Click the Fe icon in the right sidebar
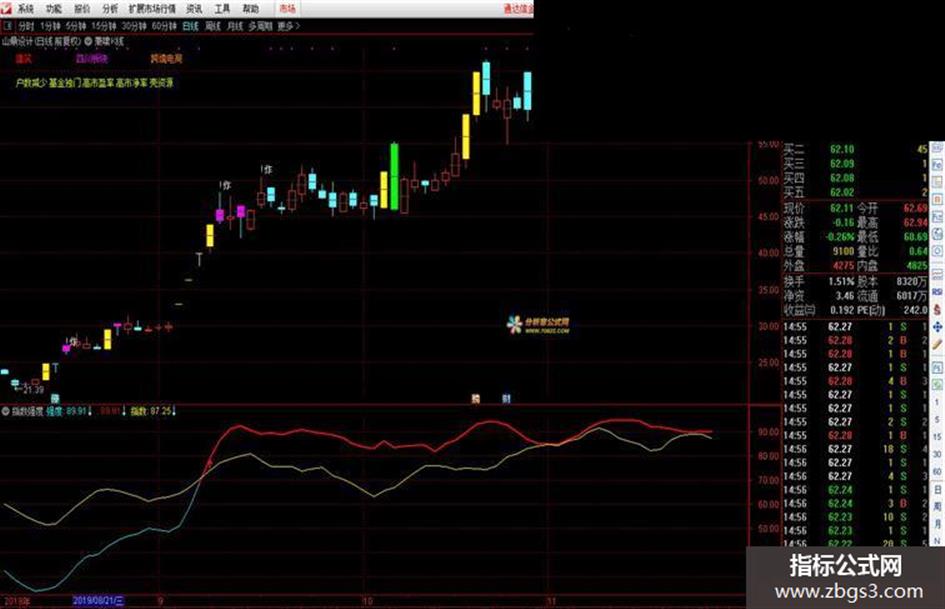 [937, 165]
